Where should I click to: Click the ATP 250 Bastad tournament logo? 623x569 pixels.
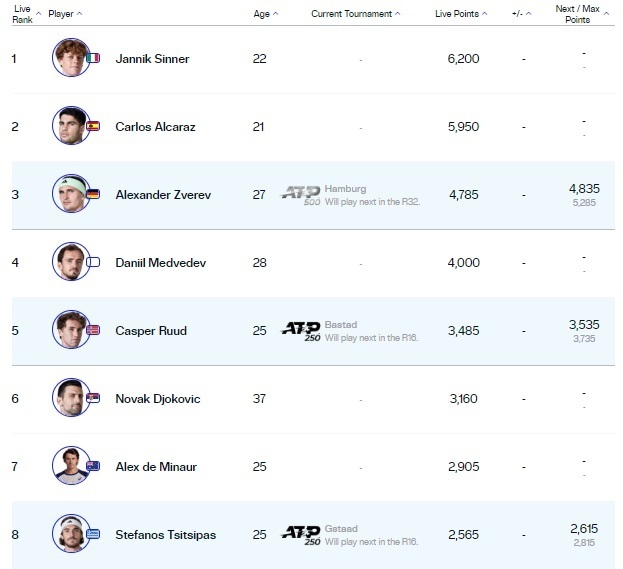click(301, 329)
